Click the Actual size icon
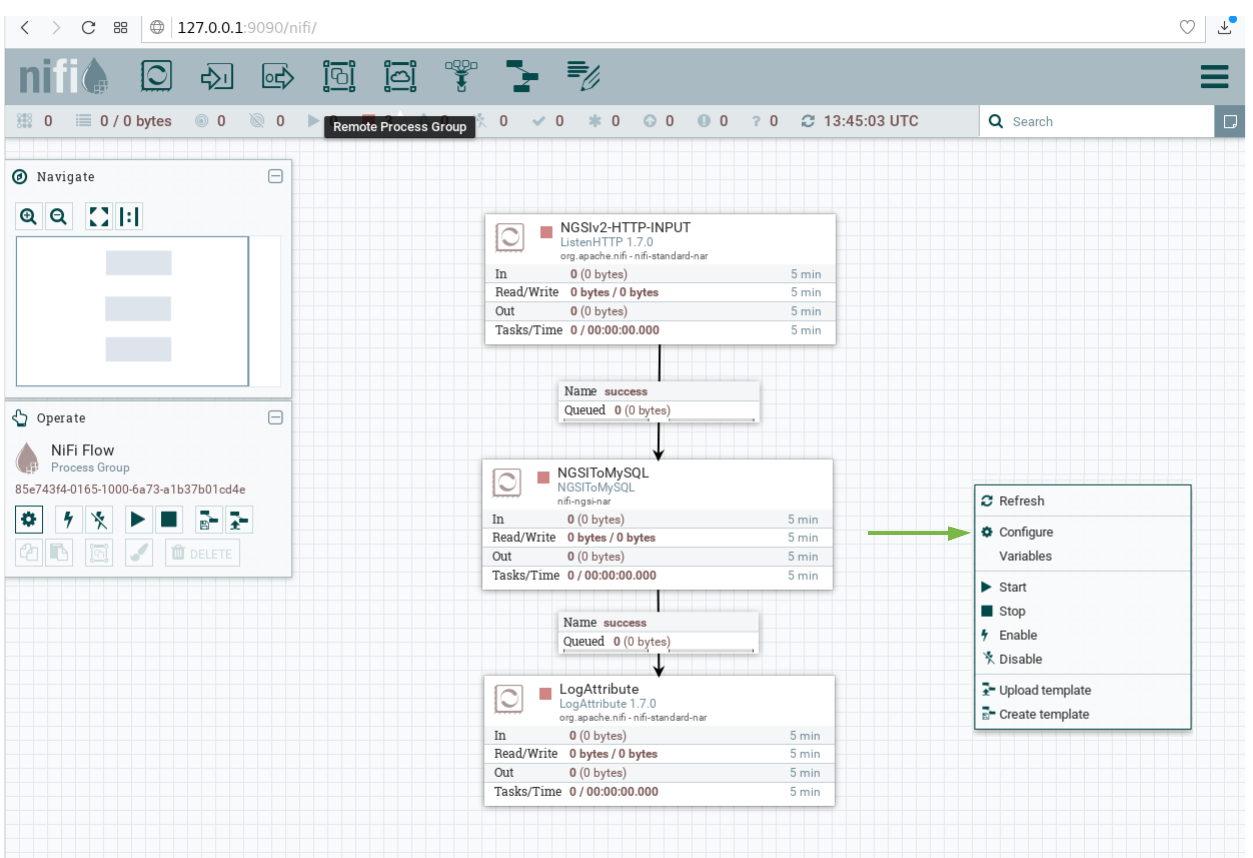 tap(127, 216)
